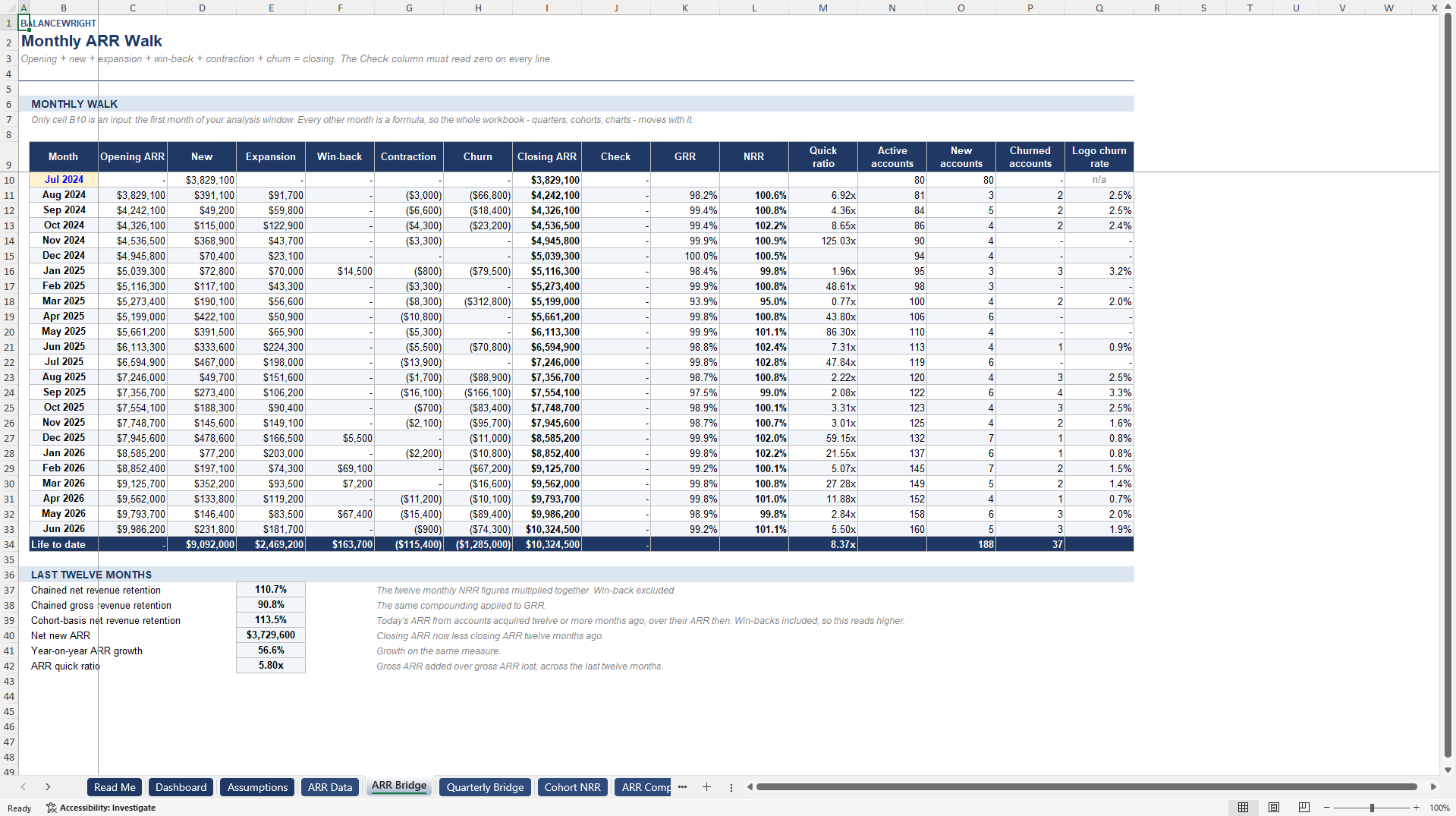
Task: Click the 100% zoom level
Action: (x=1439, y=808)
